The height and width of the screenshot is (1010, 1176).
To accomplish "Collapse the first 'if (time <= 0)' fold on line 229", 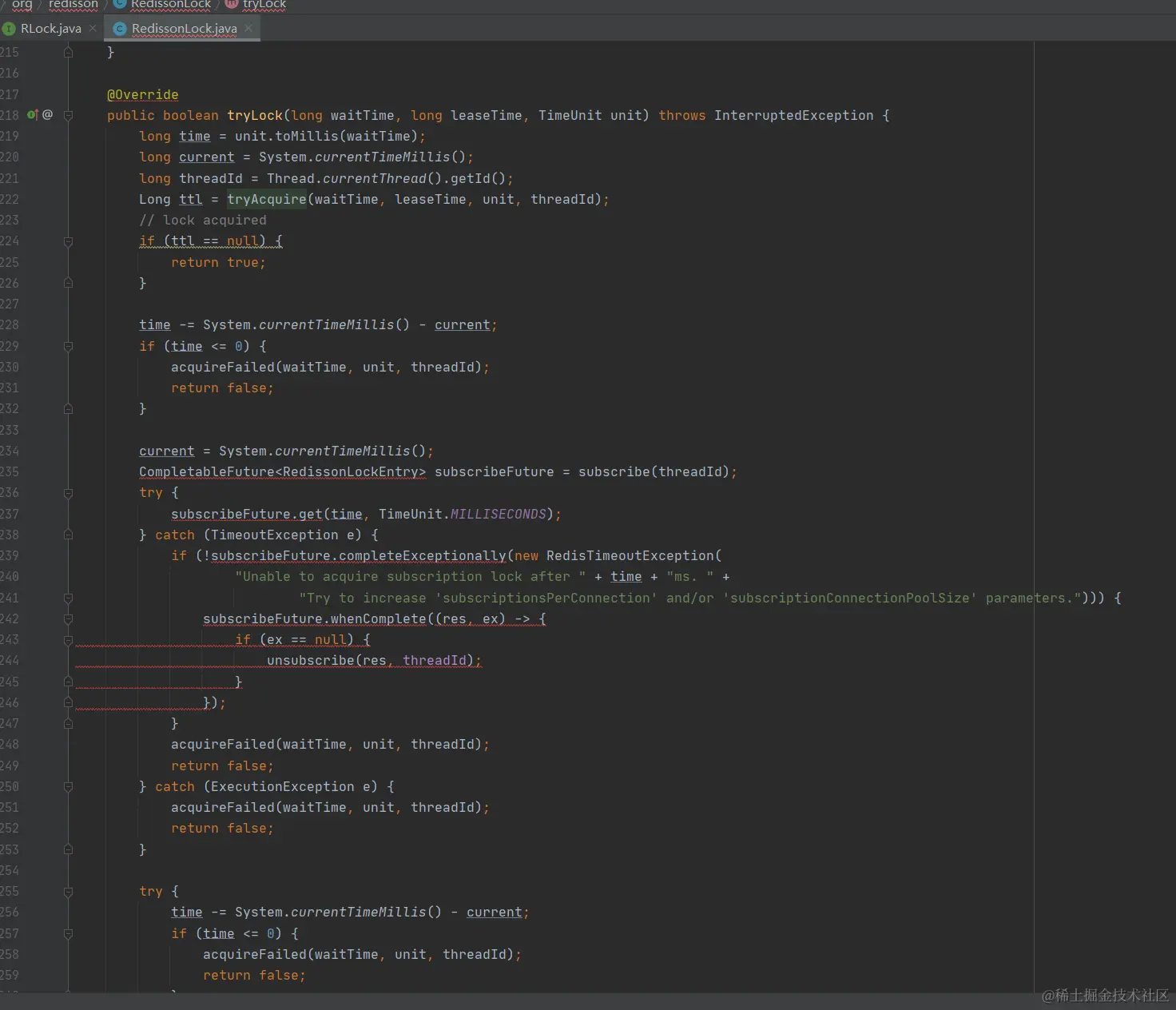I will 68,347.
